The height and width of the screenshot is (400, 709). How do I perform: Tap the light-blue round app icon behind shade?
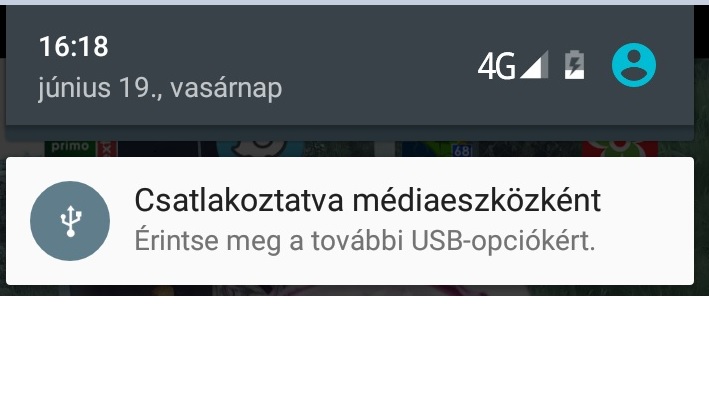point(260,148)
